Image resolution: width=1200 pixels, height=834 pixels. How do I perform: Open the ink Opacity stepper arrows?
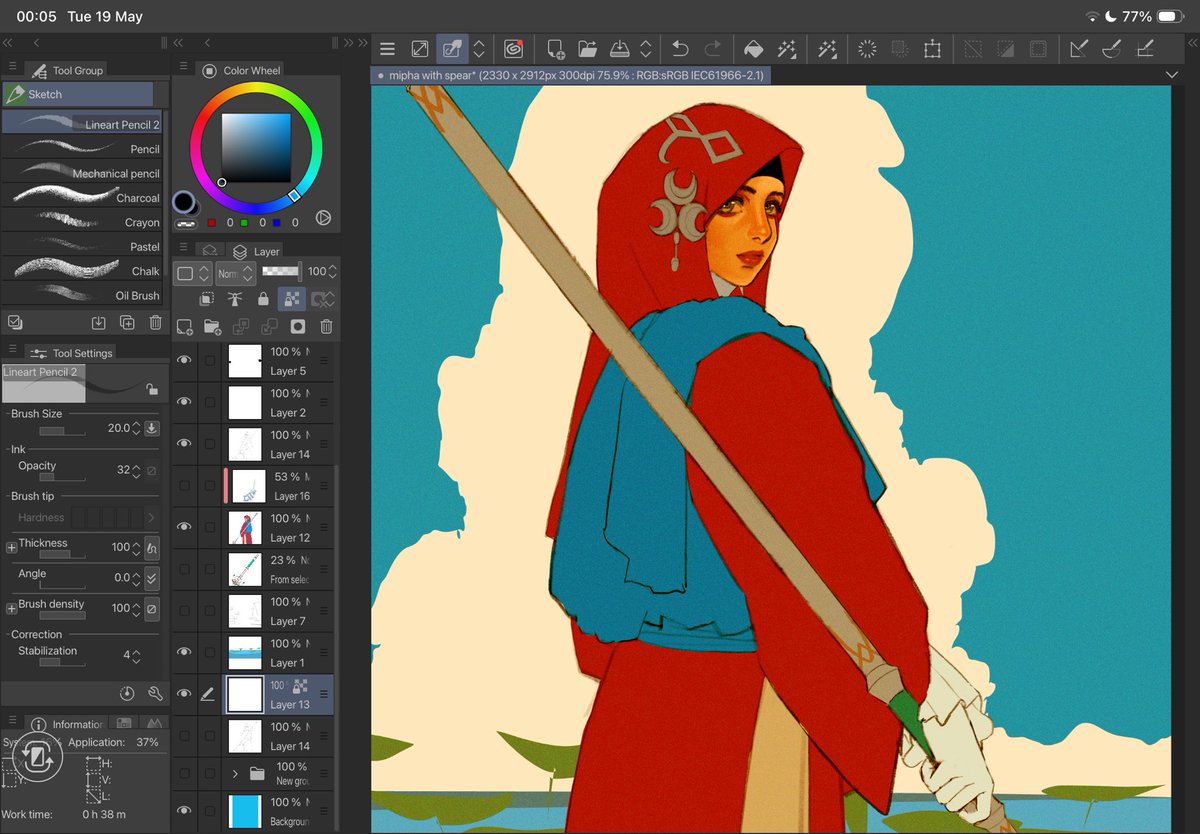pyautogui.click(x=136, y=470)
